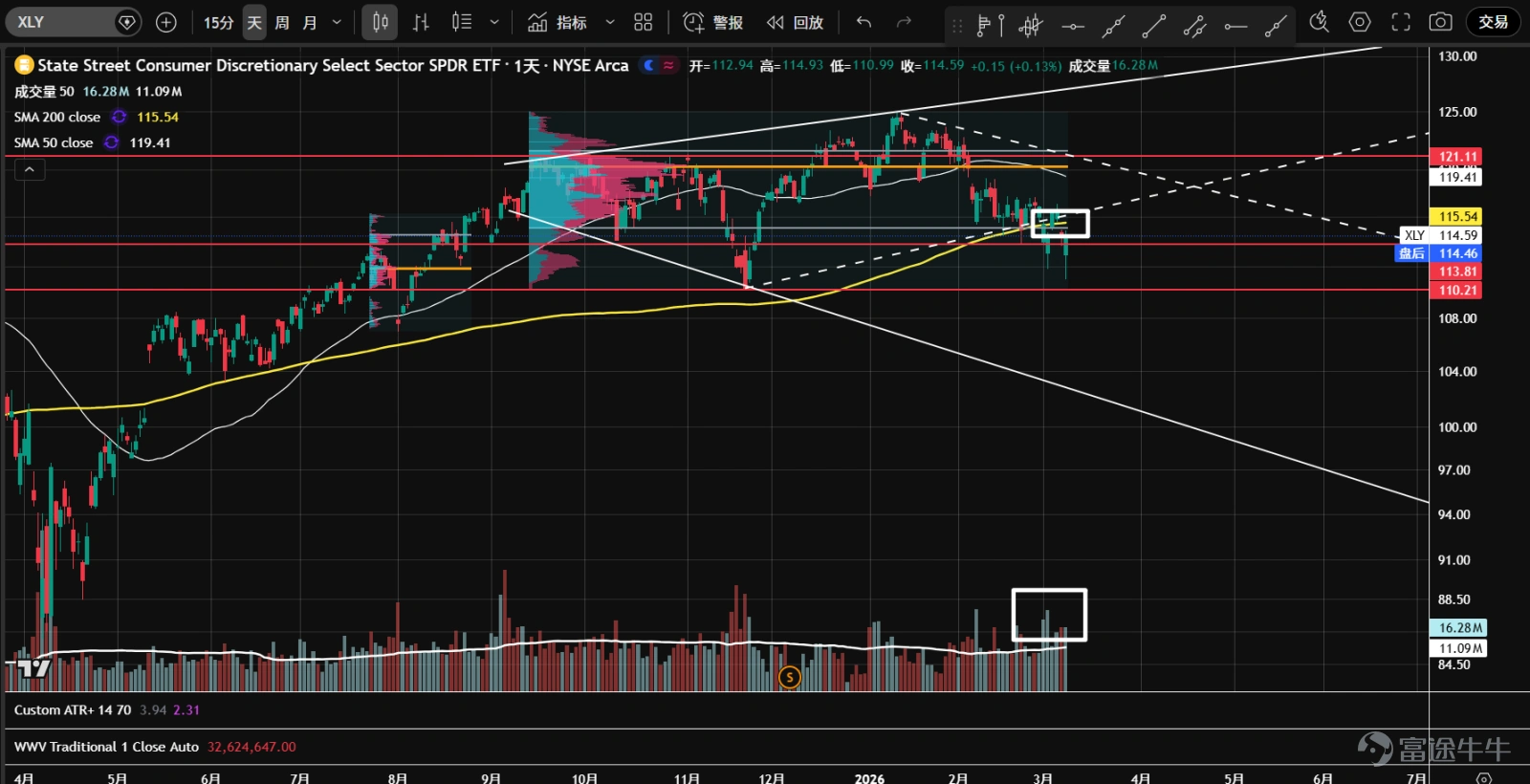Image resolution: width=1530 pixels, height=784 pixels.
Task: Click the S split marker on chart
Action: tap(789, 677)
